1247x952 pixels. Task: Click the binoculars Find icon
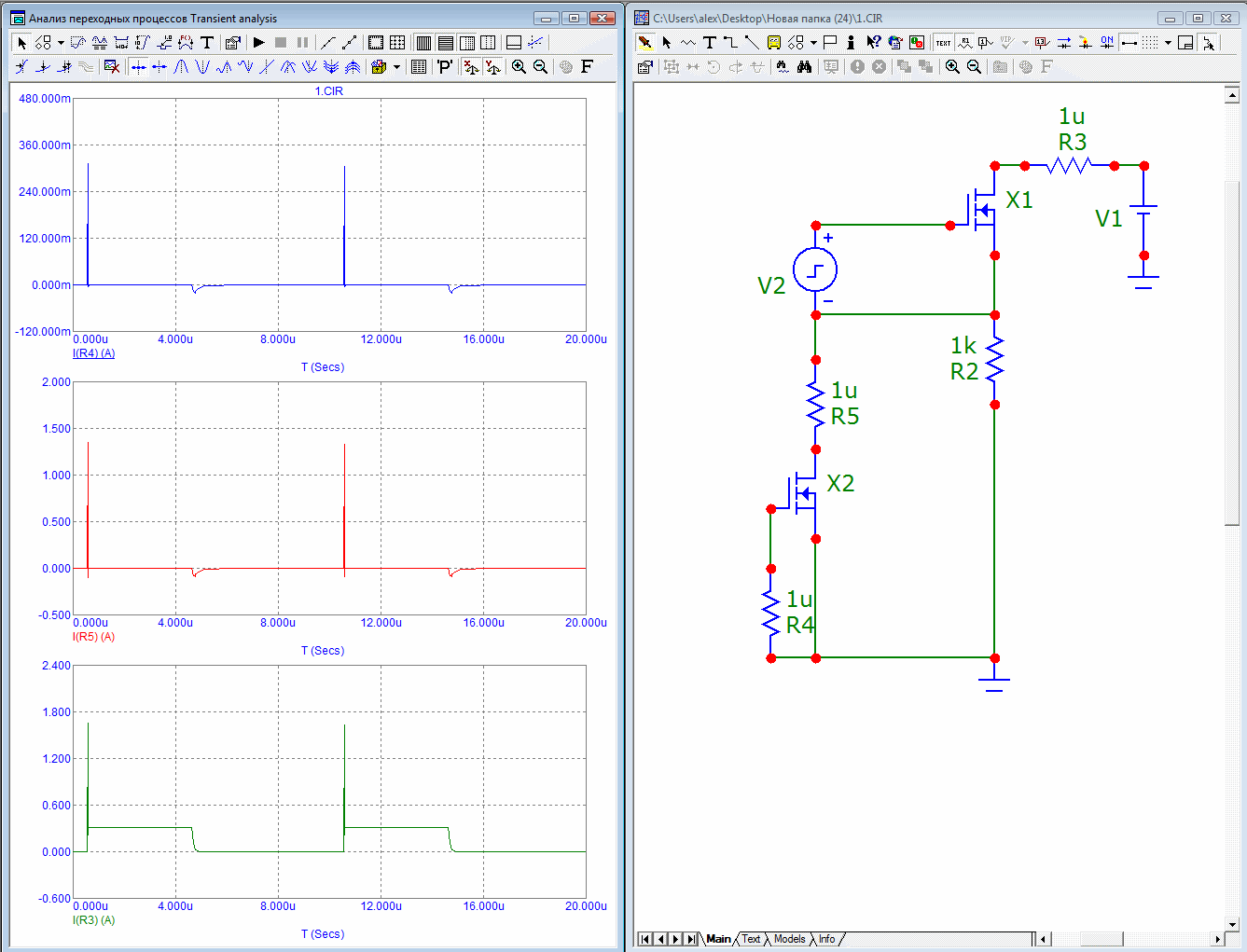tap(804, 66)
